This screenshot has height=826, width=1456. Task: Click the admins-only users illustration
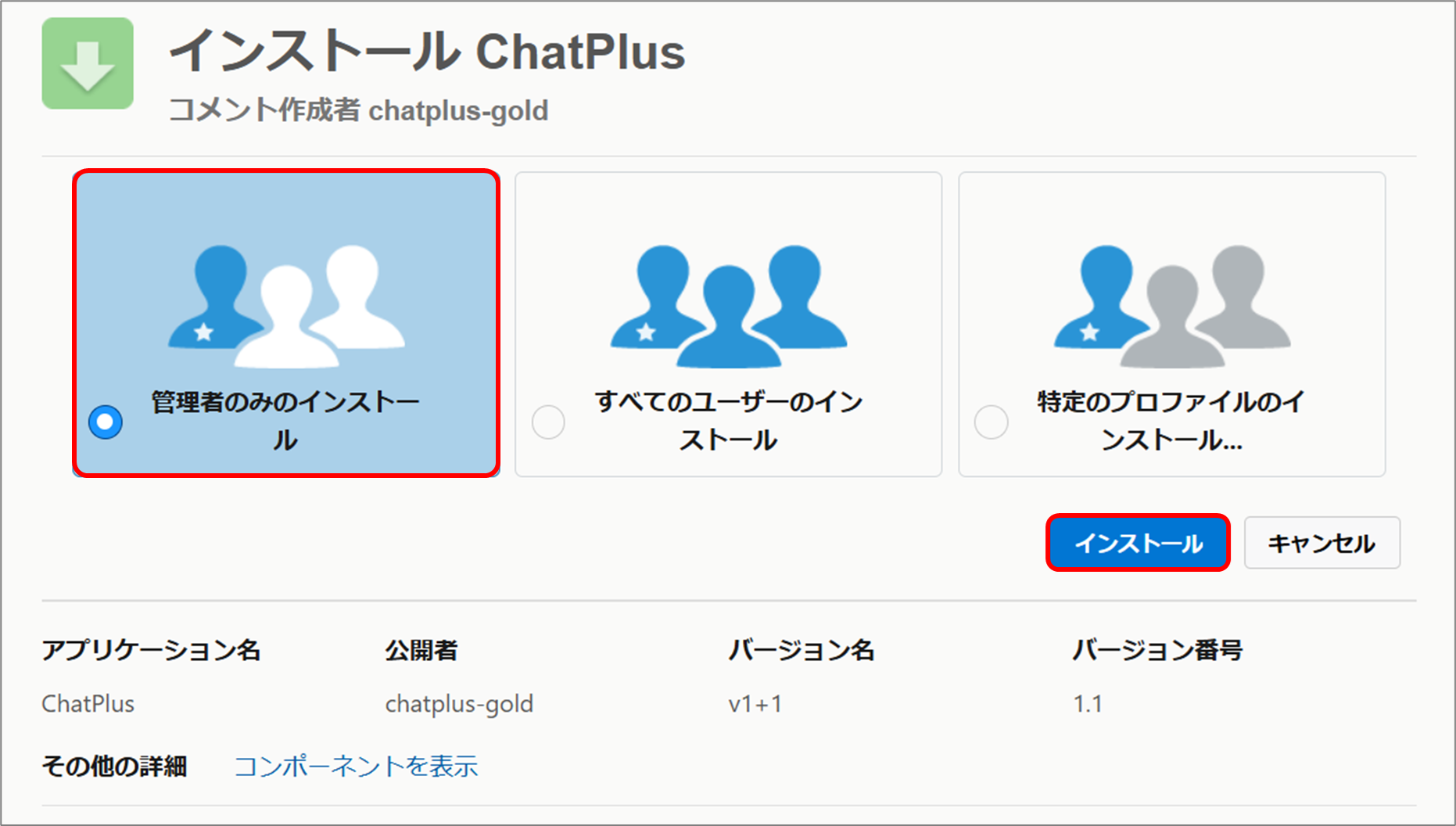coord(286,307)
